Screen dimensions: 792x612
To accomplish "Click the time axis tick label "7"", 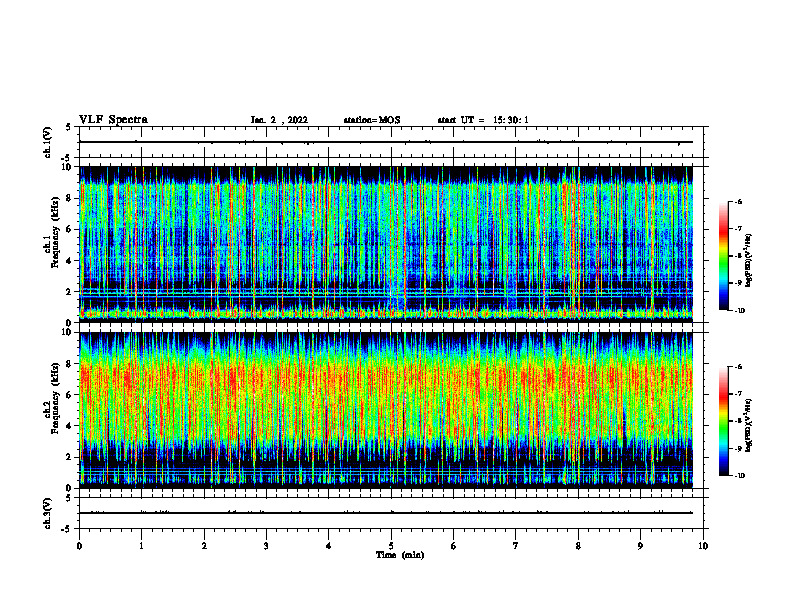I will pos(516,546).
